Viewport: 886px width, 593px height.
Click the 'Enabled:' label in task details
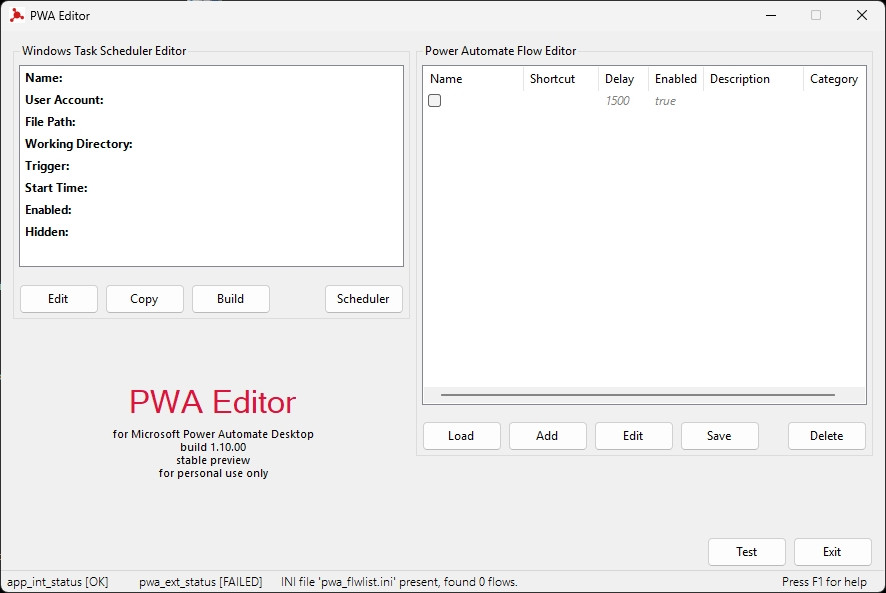48,210
